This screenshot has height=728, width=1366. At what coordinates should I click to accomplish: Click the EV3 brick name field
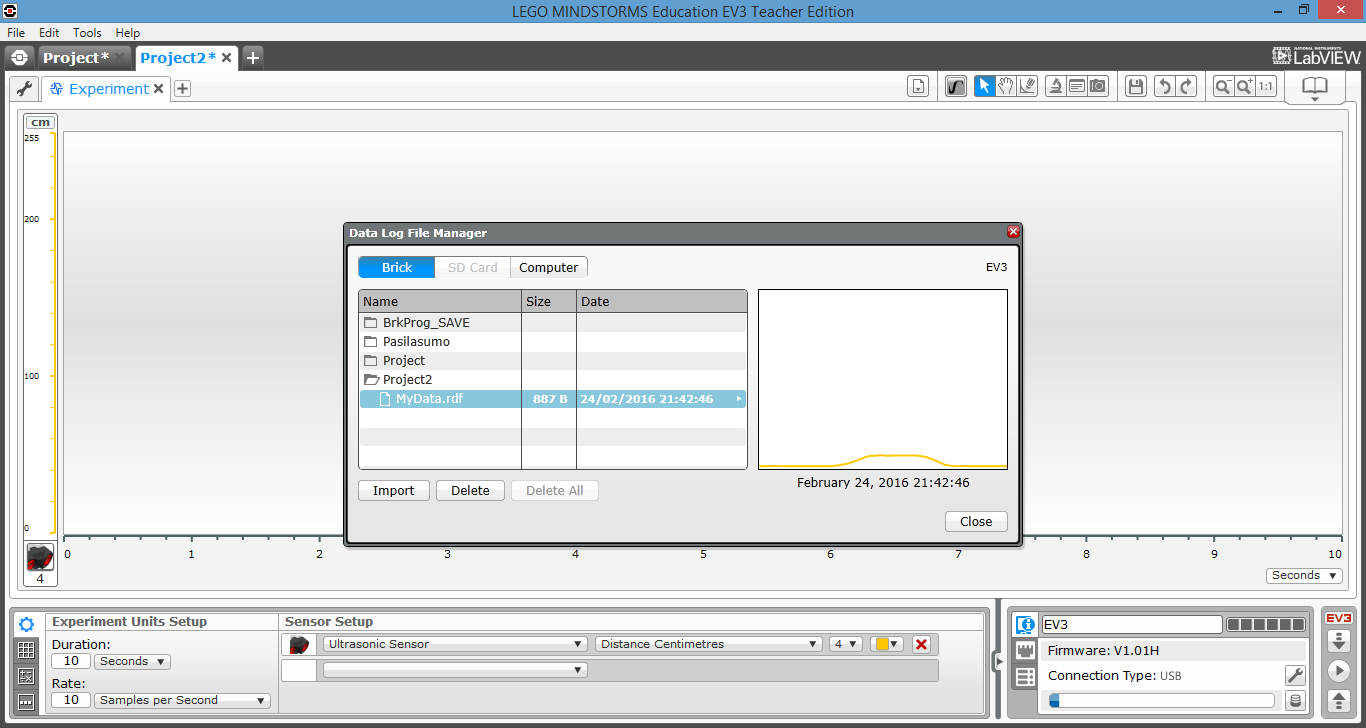1132,624
